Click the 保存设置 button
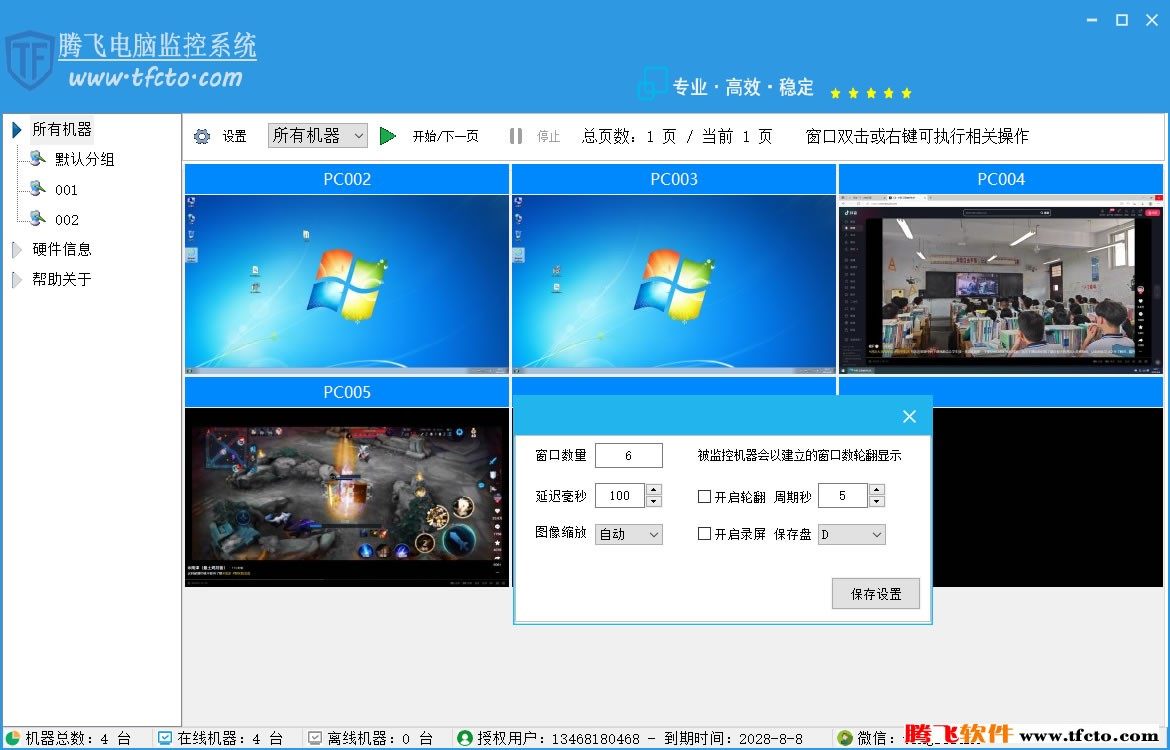1170x750 pixels. [x=876, y=594]
